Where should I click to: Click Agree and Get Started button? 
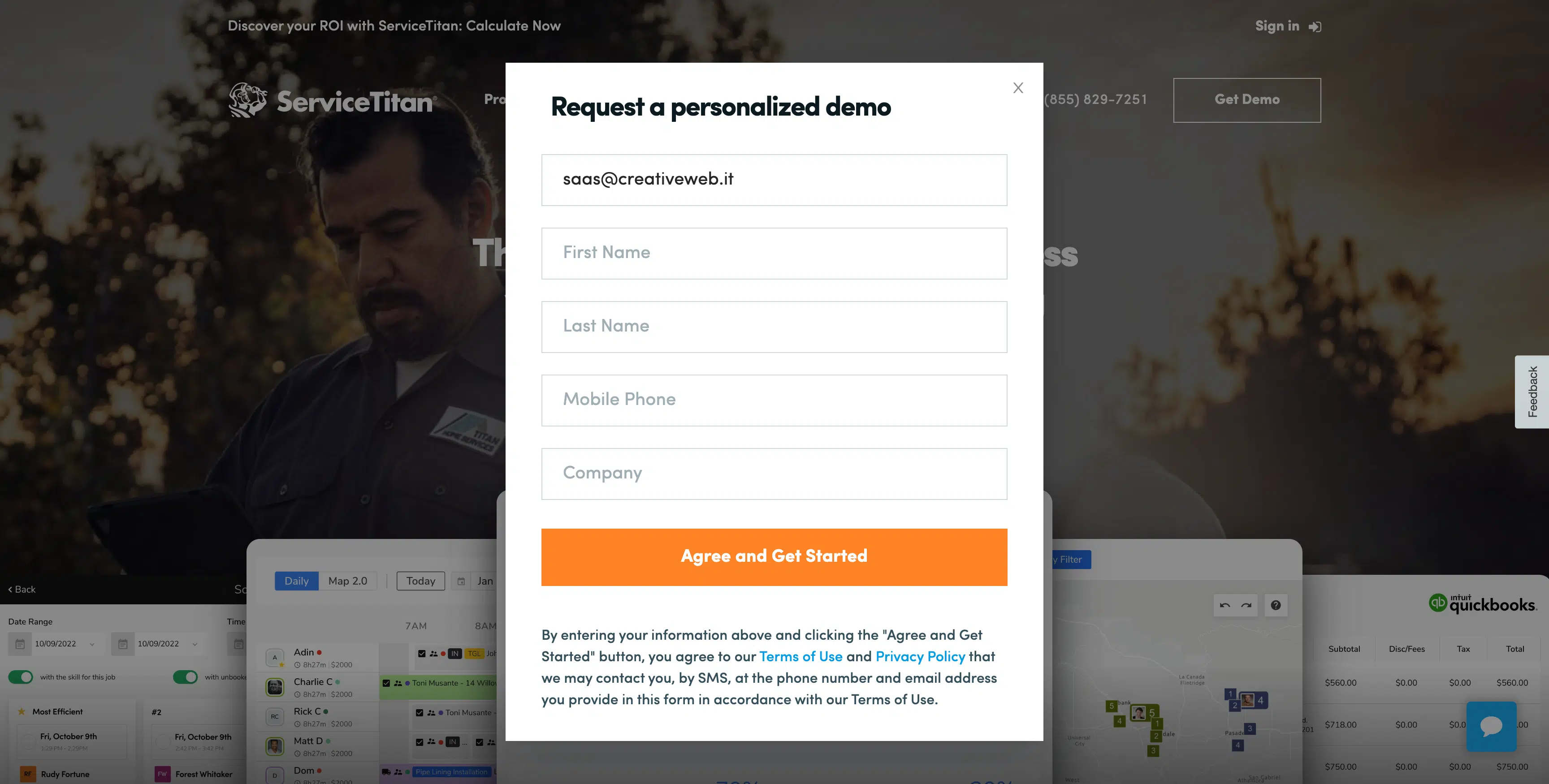pyautogui.click(x=774, y=557)
